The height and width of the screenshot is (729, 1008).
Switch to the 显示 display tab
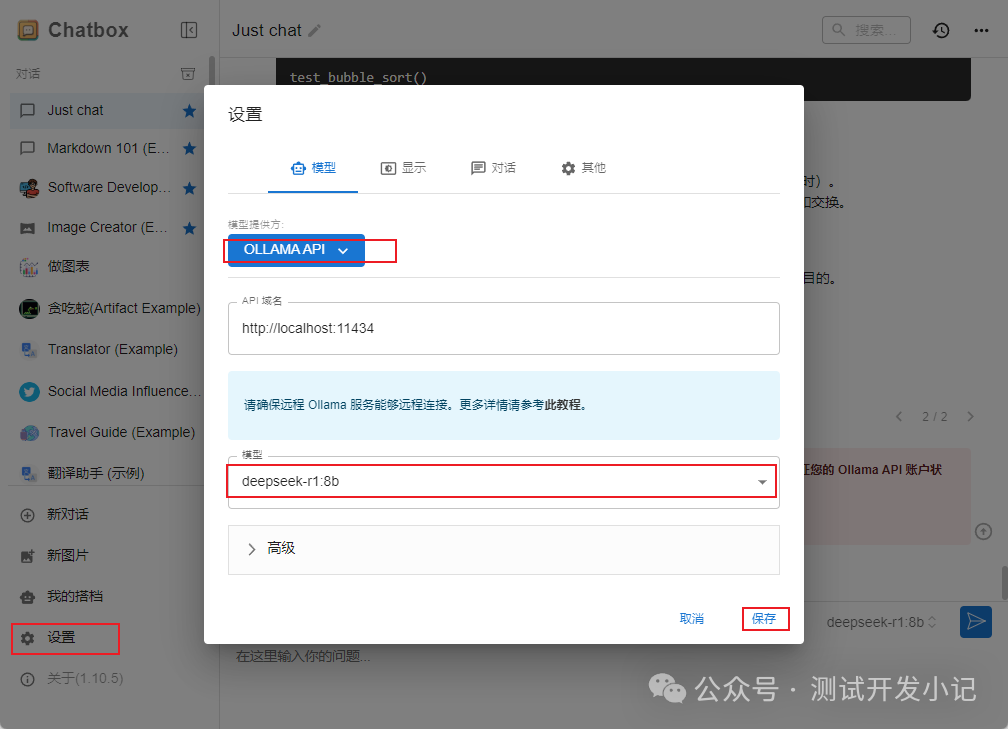[x=403, y=168]
